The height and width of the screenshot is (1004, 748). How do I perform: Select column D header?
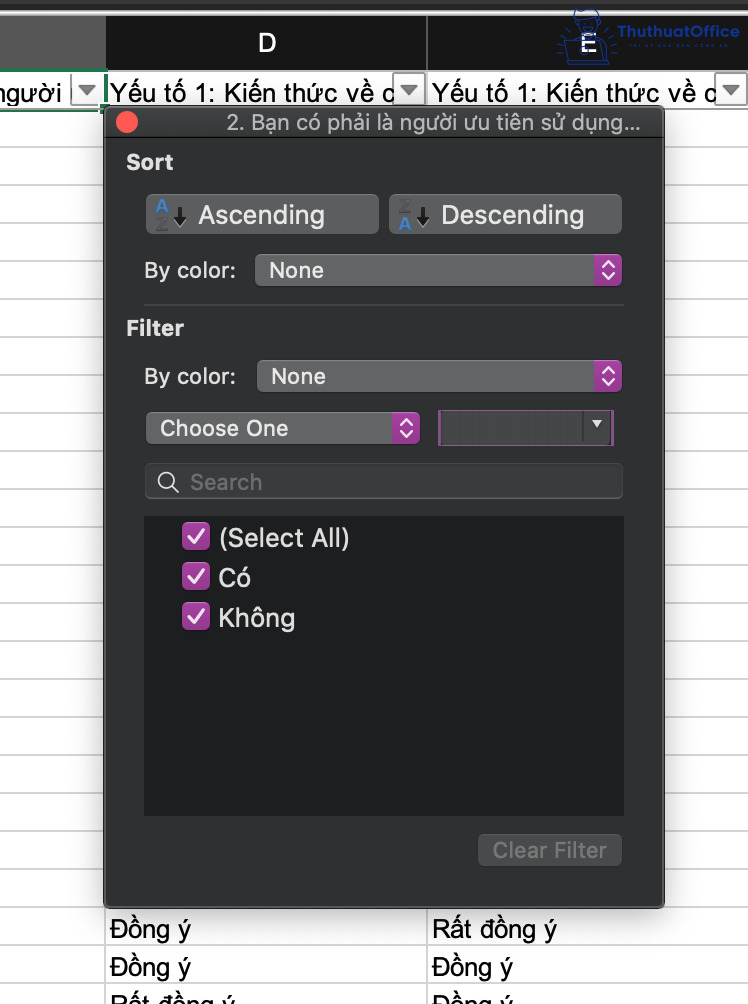tap(266, 42)
